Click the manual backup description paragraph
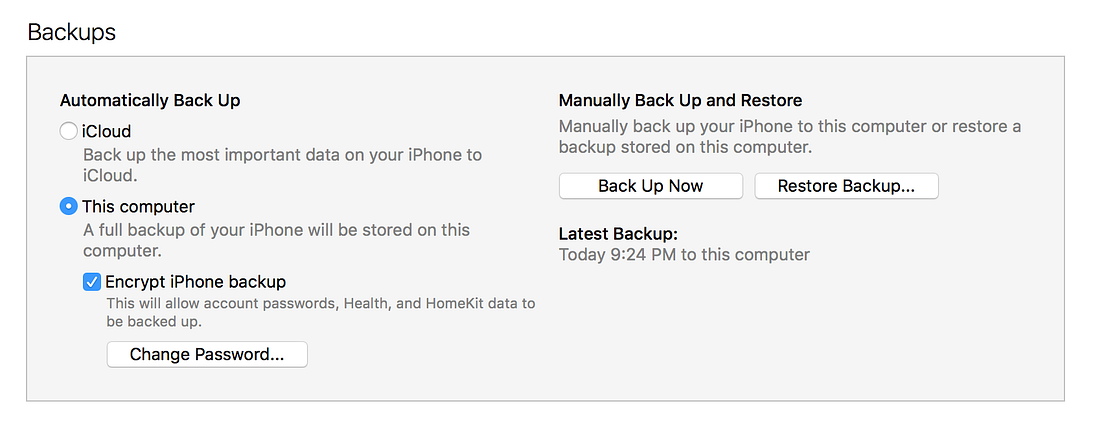 [790, 137]
